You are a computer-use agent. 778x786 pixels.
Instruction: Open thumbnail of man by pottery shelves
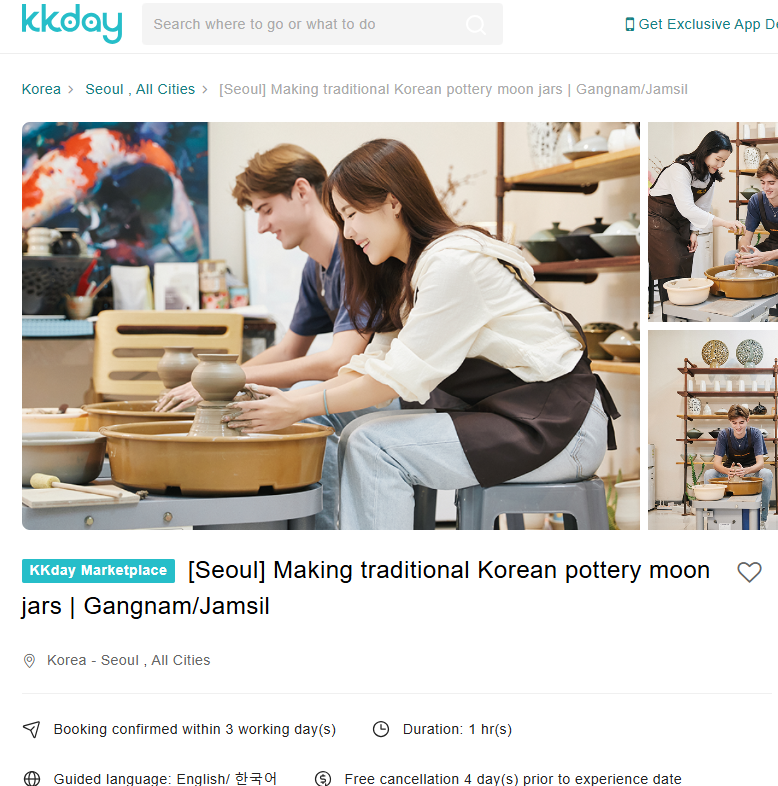(713, 430)
